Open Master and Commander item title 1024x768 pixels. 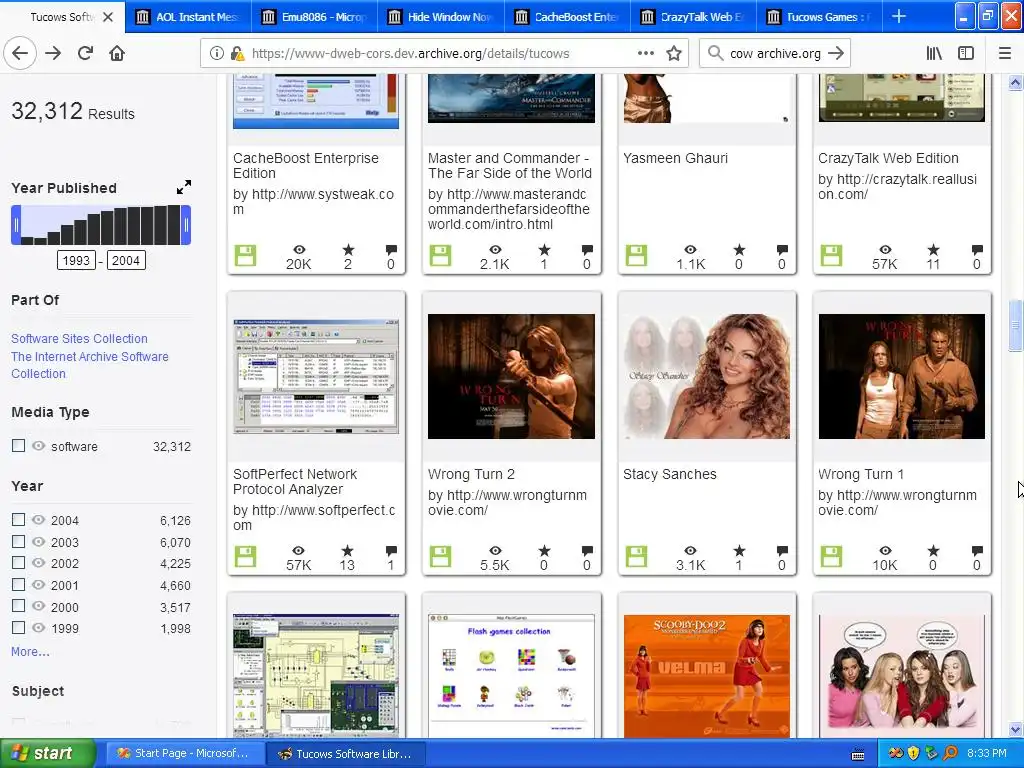point(509,165)
